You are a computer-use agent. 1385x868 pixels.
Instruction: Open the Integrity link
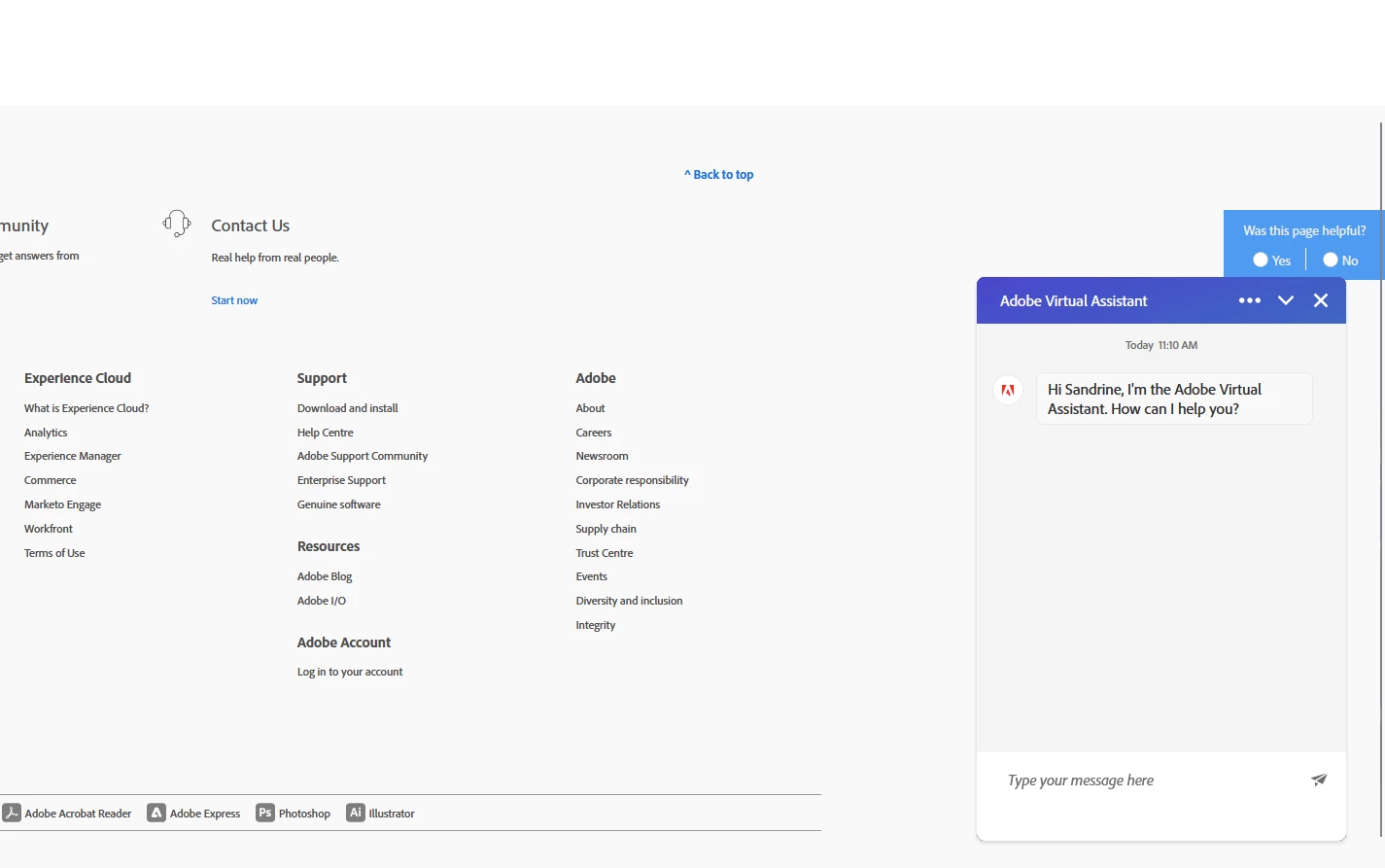tap(595, 625)
